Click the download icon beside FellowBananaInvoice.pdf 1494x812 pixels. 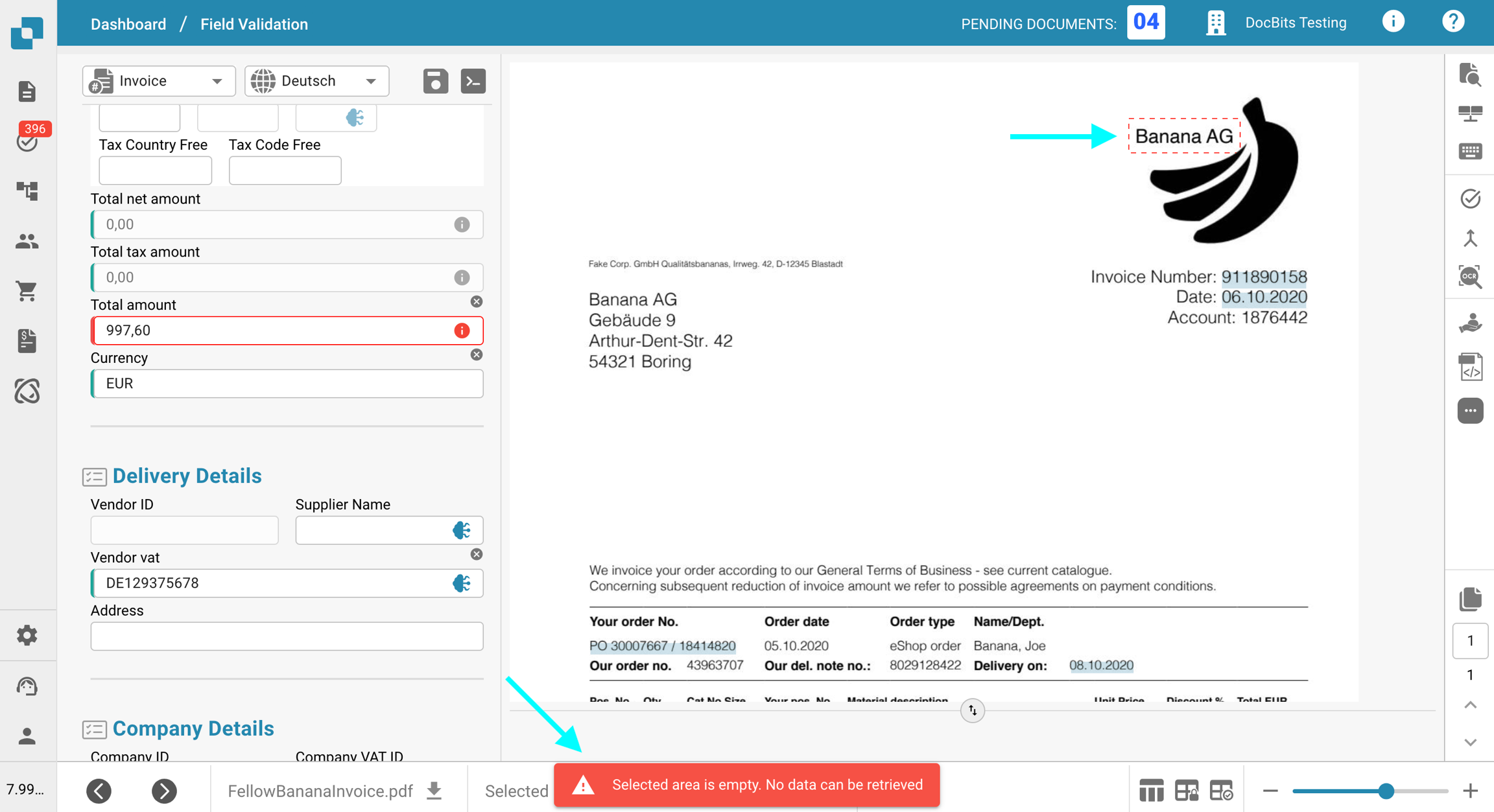point(434,791)
